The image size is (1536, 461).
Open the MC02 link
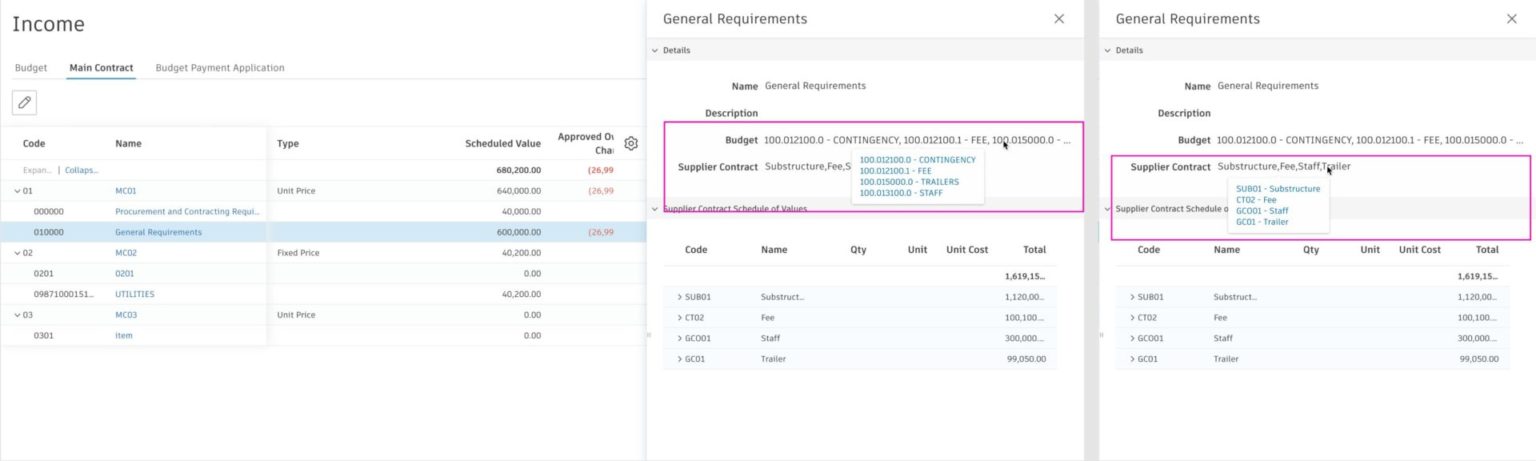tap(125, 253)
